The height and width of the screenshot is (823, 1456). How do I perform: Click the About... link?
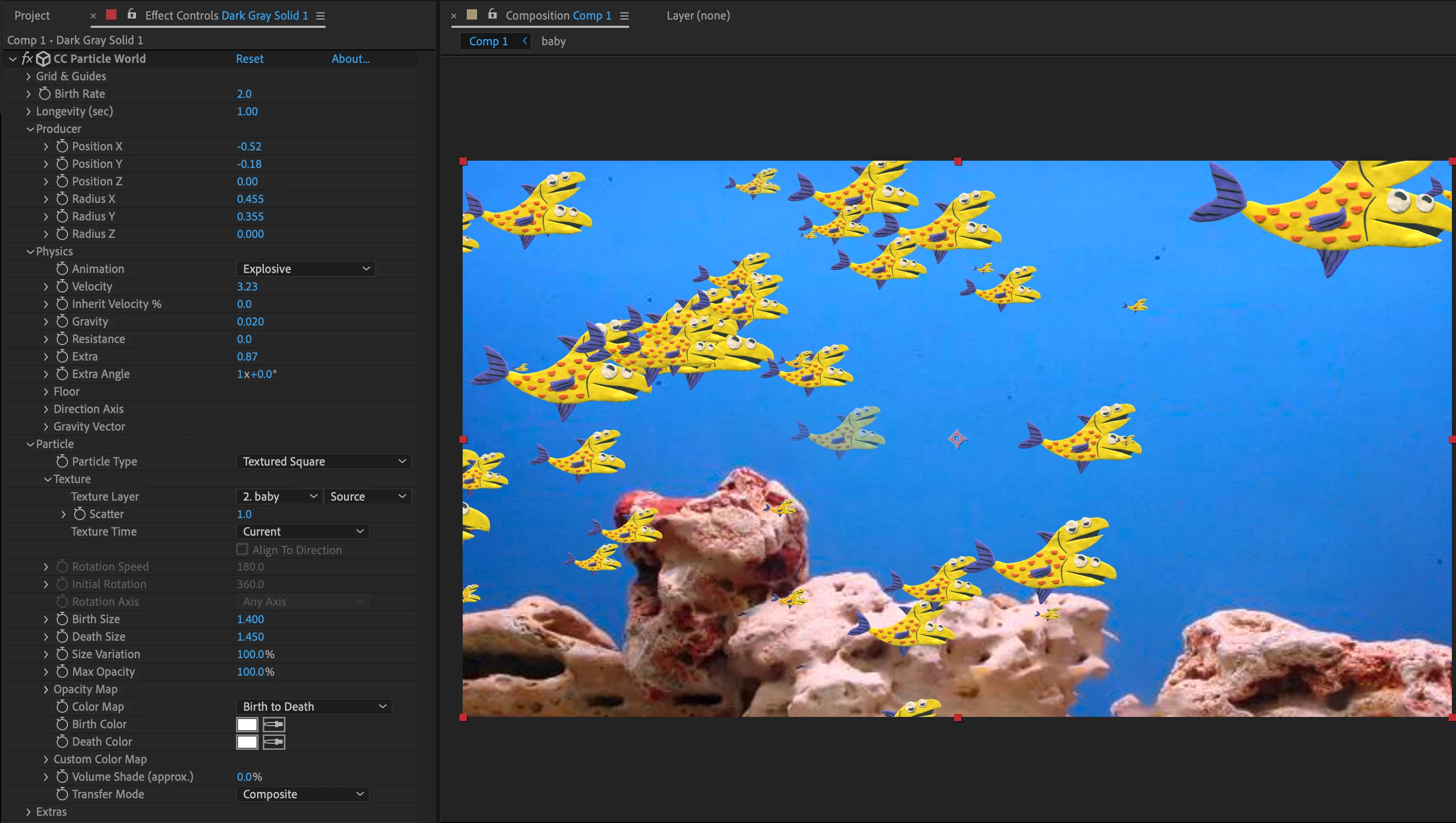pyautogui.click(x=350, y=59)
